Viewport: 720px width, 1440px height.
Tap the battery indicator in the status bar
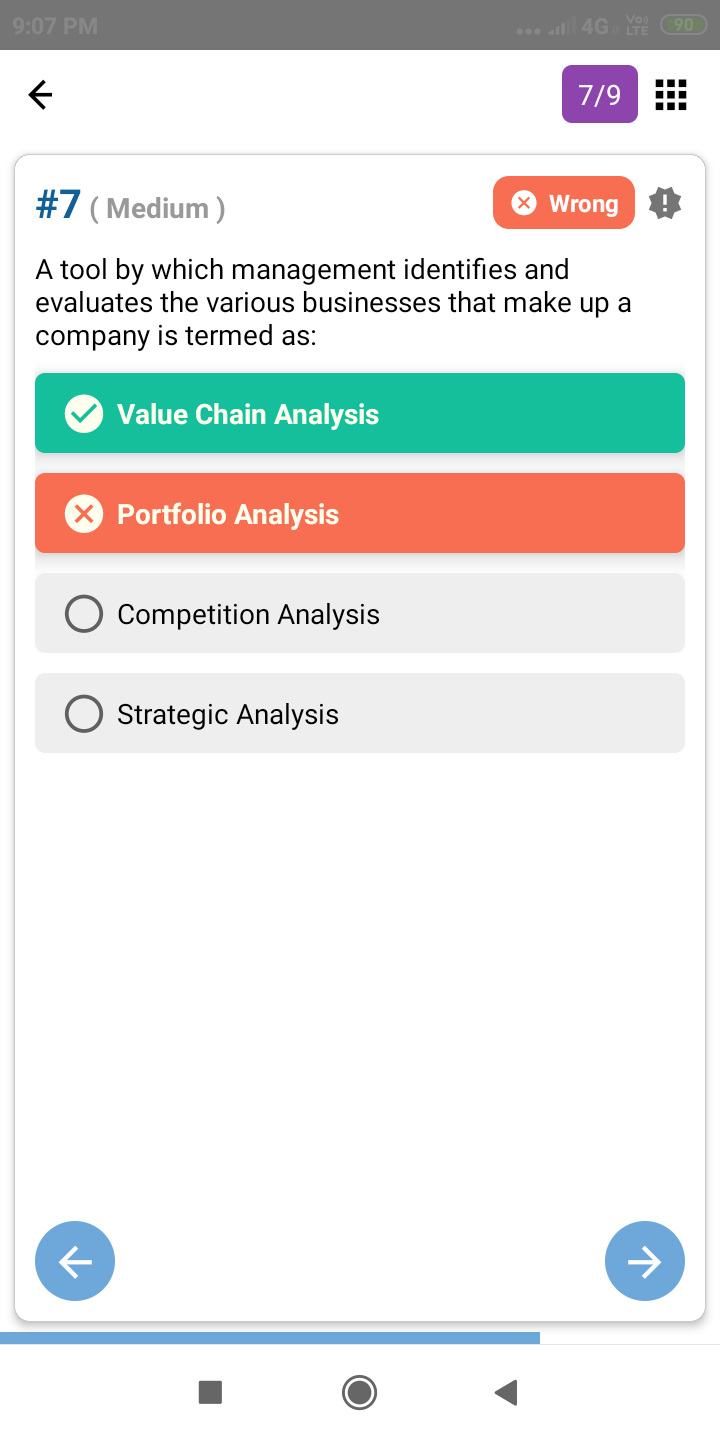pos(685,26)
